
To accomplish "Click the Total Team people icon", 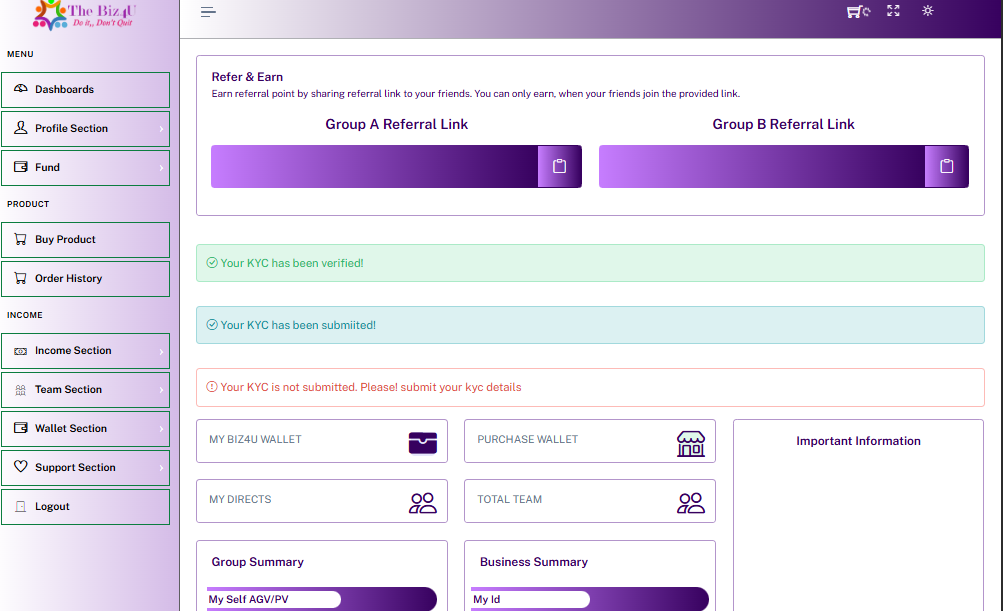I will 690,502.
